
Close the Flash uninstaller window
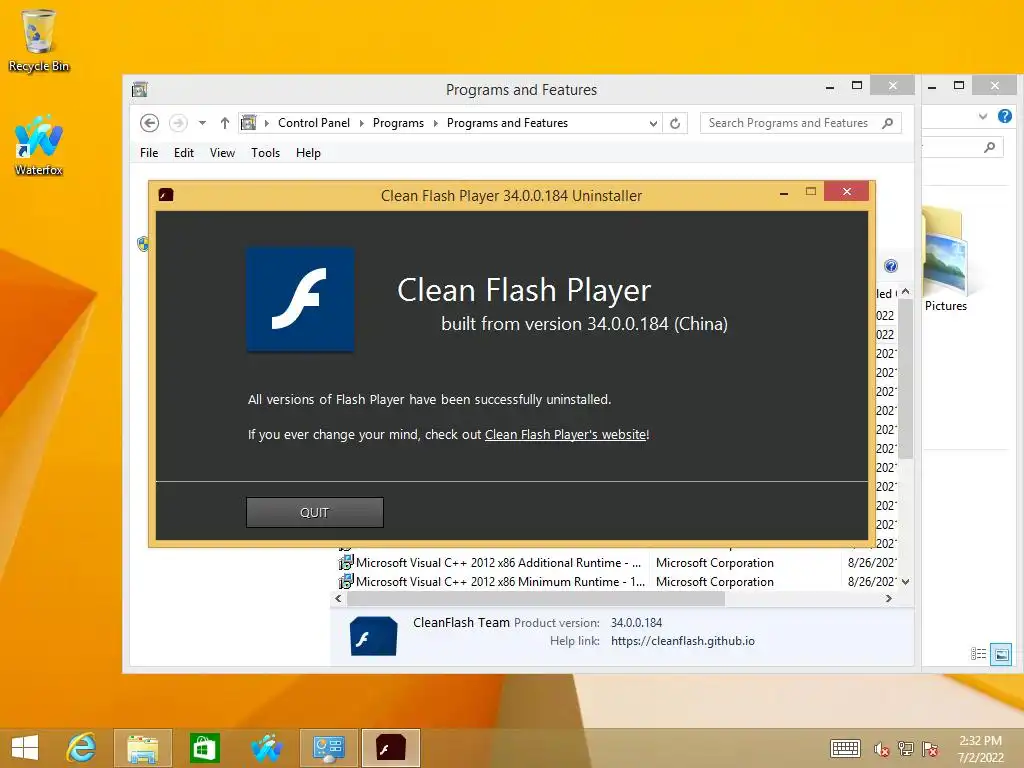[846, 191]
